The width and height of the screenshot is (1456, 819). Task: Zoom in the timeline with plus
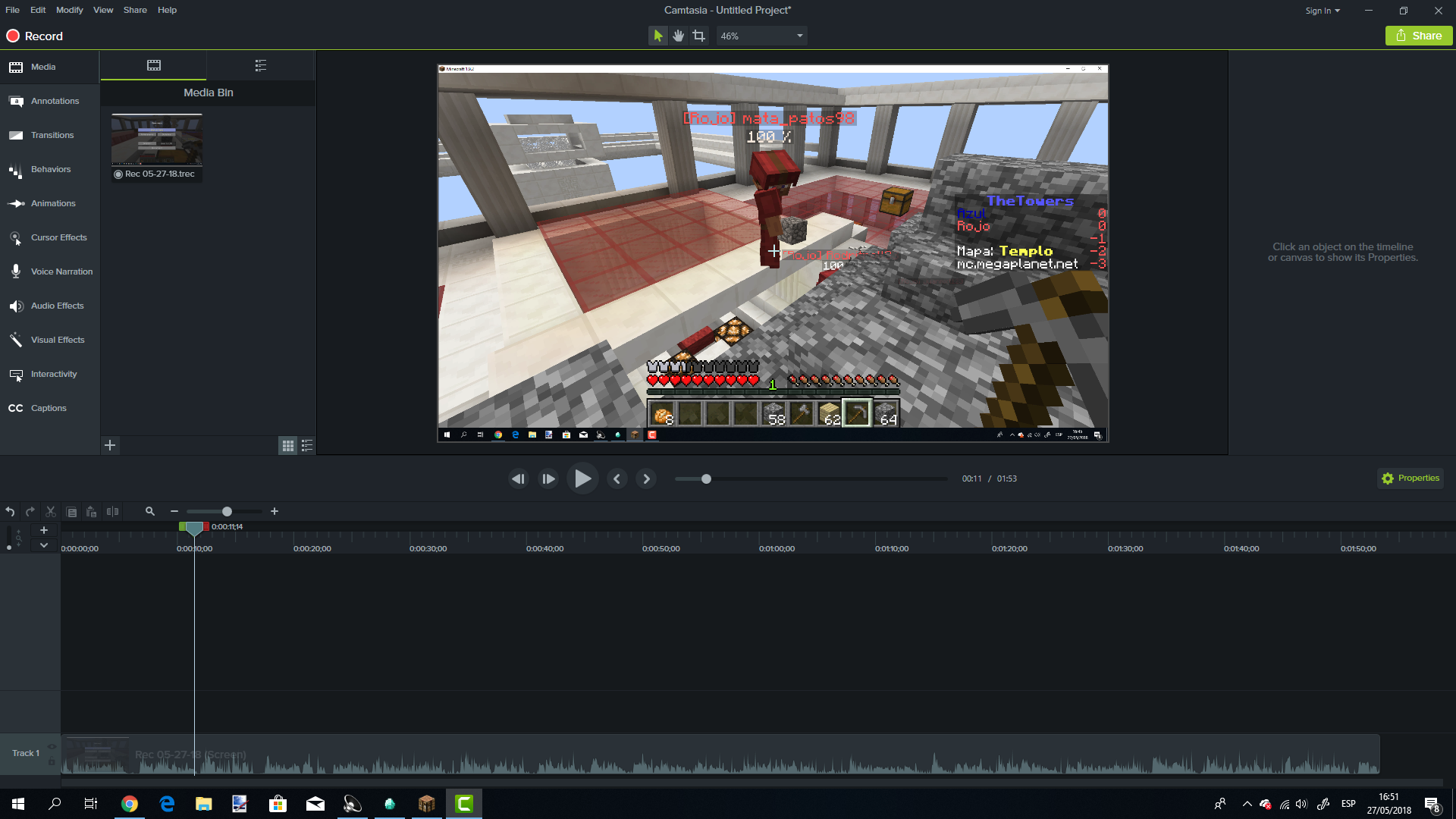coord(275,512)
